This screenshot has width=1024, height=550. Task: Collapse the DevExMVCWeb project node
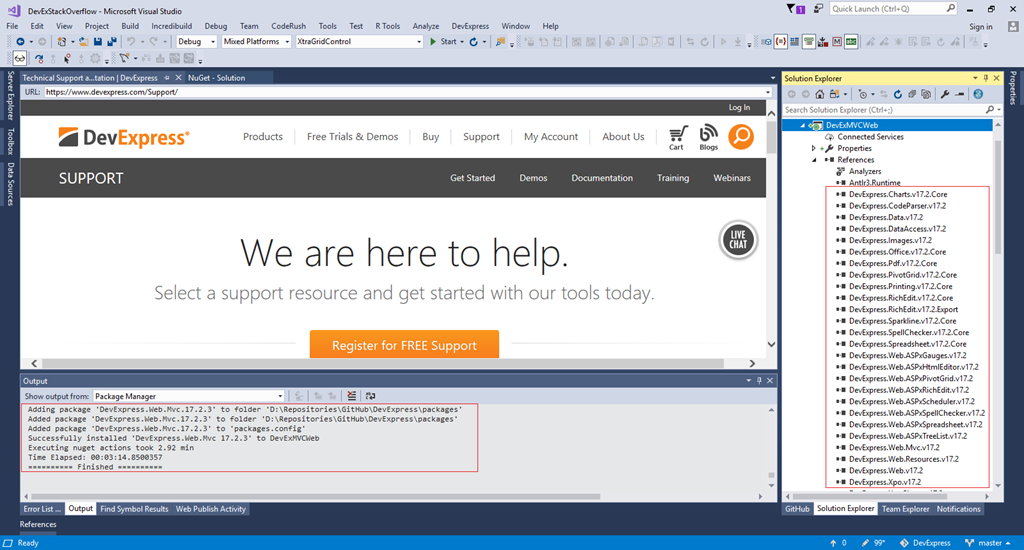click(x=803, y=125)
